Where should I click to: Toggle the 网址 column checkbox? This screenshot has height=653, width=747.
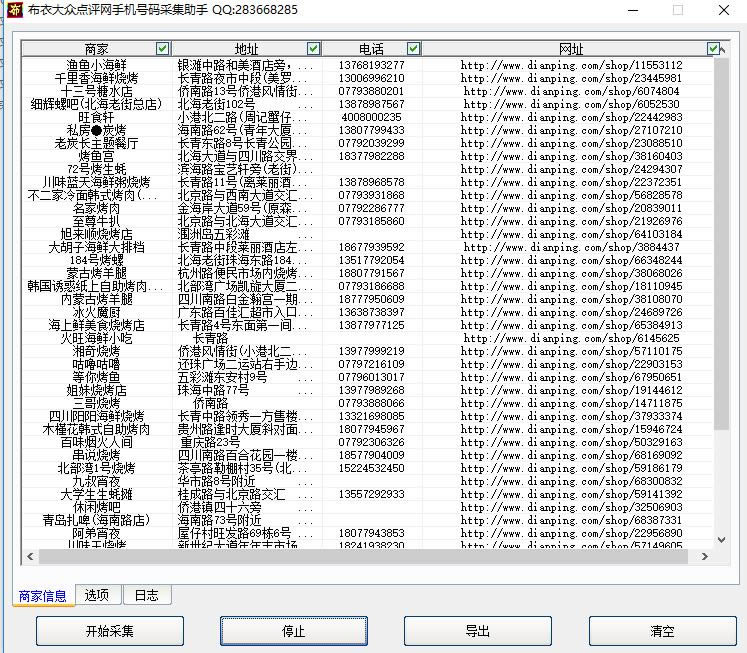click(x=713, y=48)
